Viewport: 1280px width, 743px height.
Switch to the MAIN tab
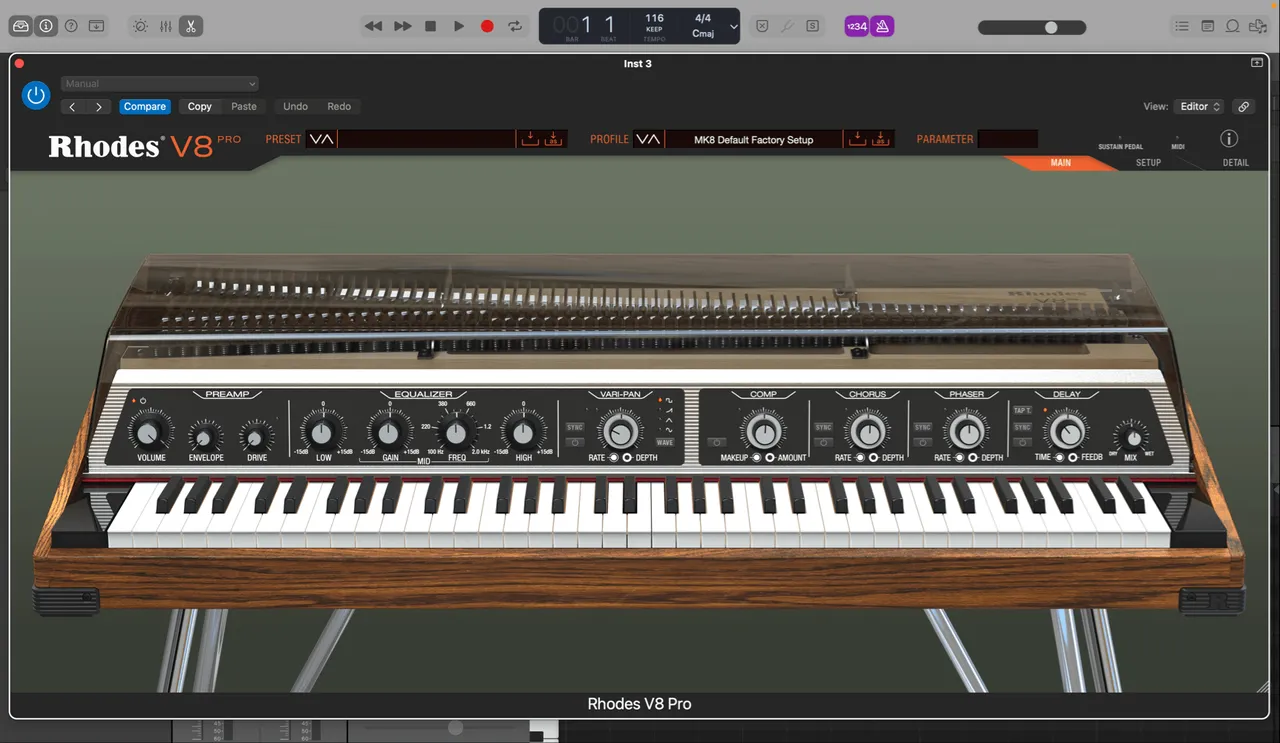click(1060, 163)
